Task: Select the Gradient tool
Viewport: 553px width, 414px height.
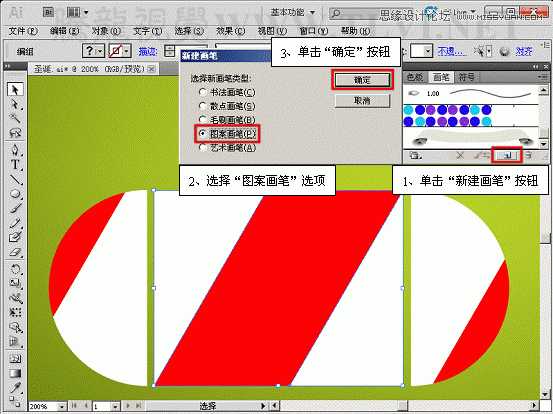Action: tap(15, 373)
